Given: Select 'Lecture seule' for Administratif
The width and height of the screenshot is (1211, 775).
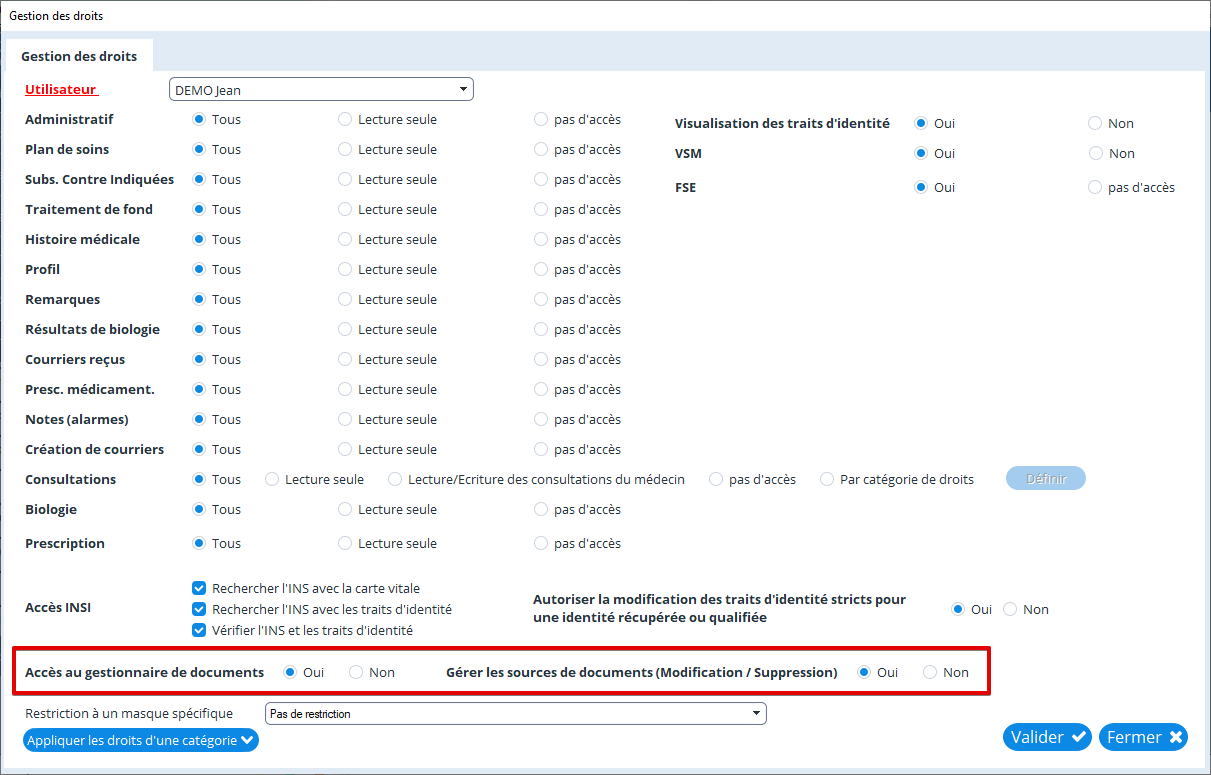Looking at the screenshot, I should (x=345, y=119).
